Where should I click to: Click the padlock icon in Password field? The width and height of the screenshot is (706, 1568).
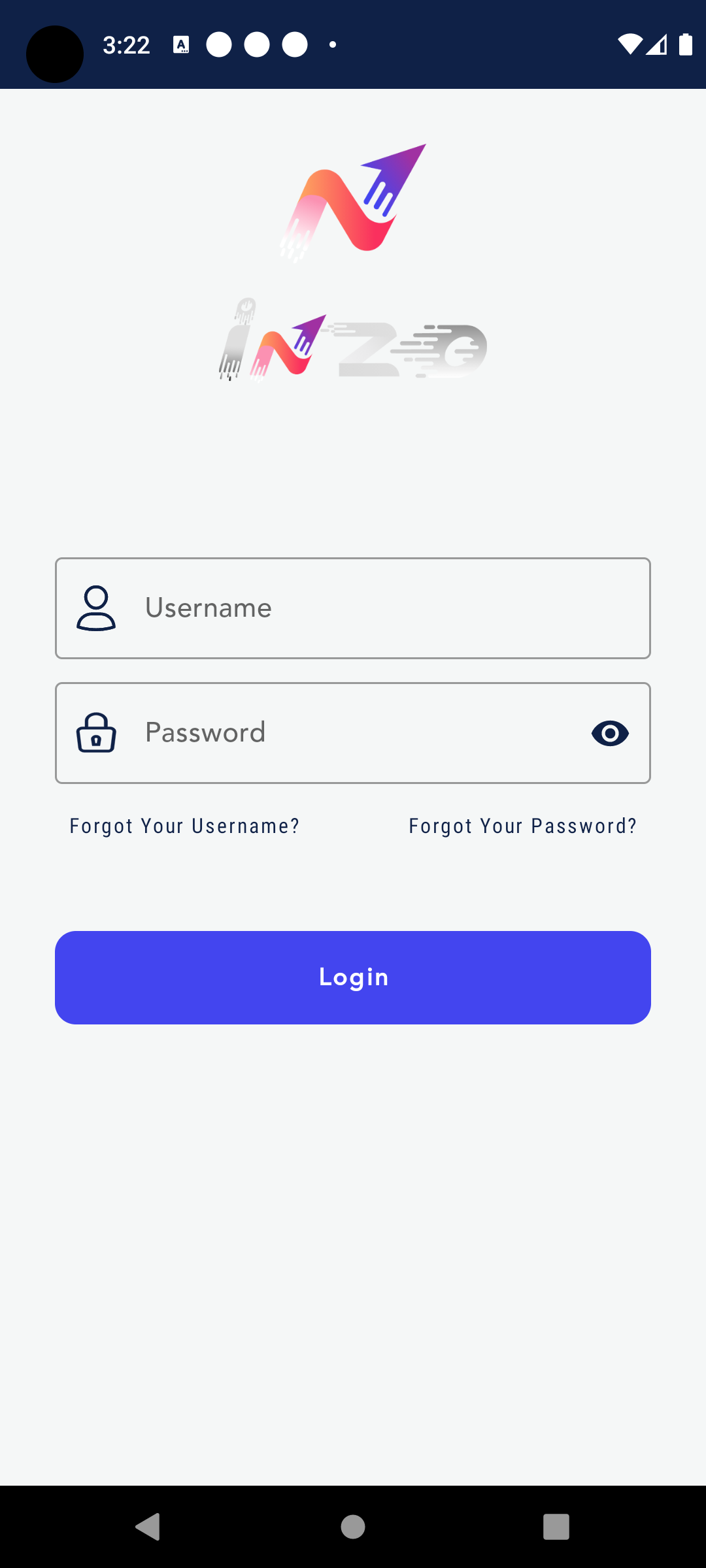click(96, 733)
